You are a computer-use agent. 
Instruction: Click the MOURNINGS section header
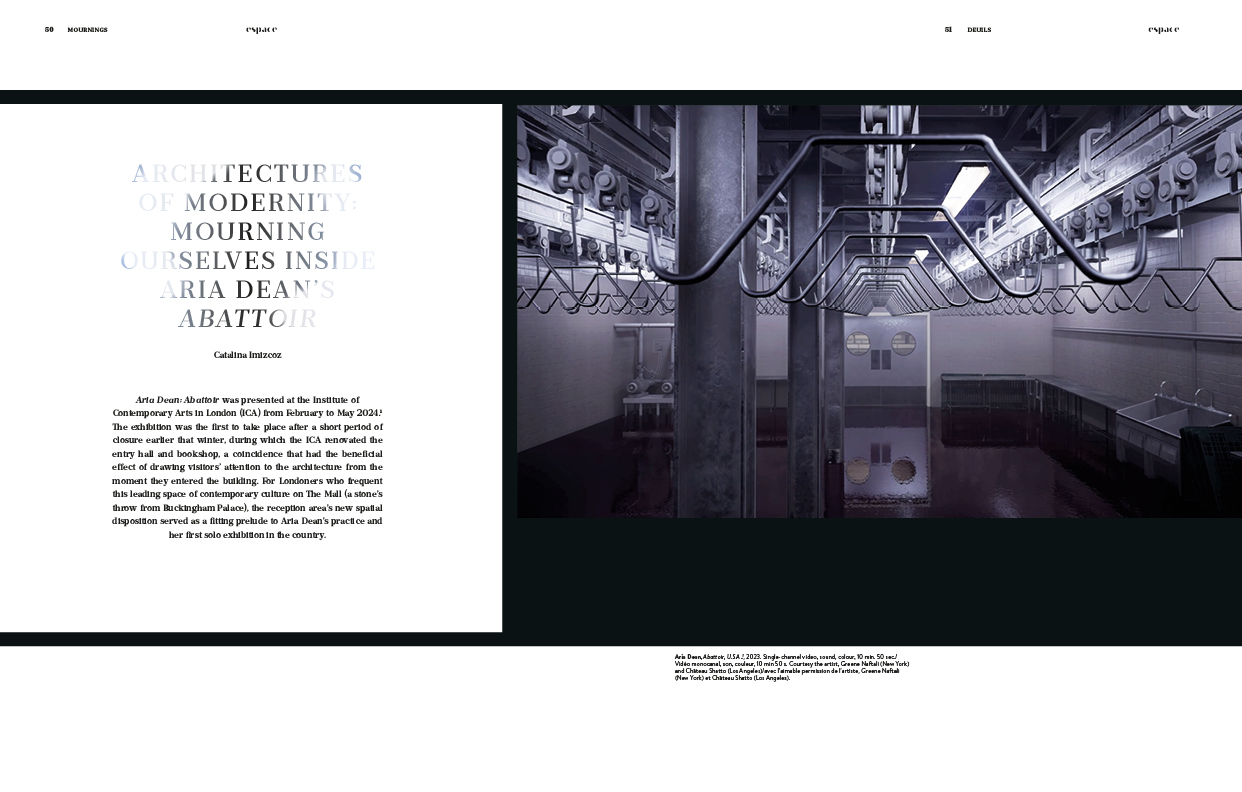point(87,30)
